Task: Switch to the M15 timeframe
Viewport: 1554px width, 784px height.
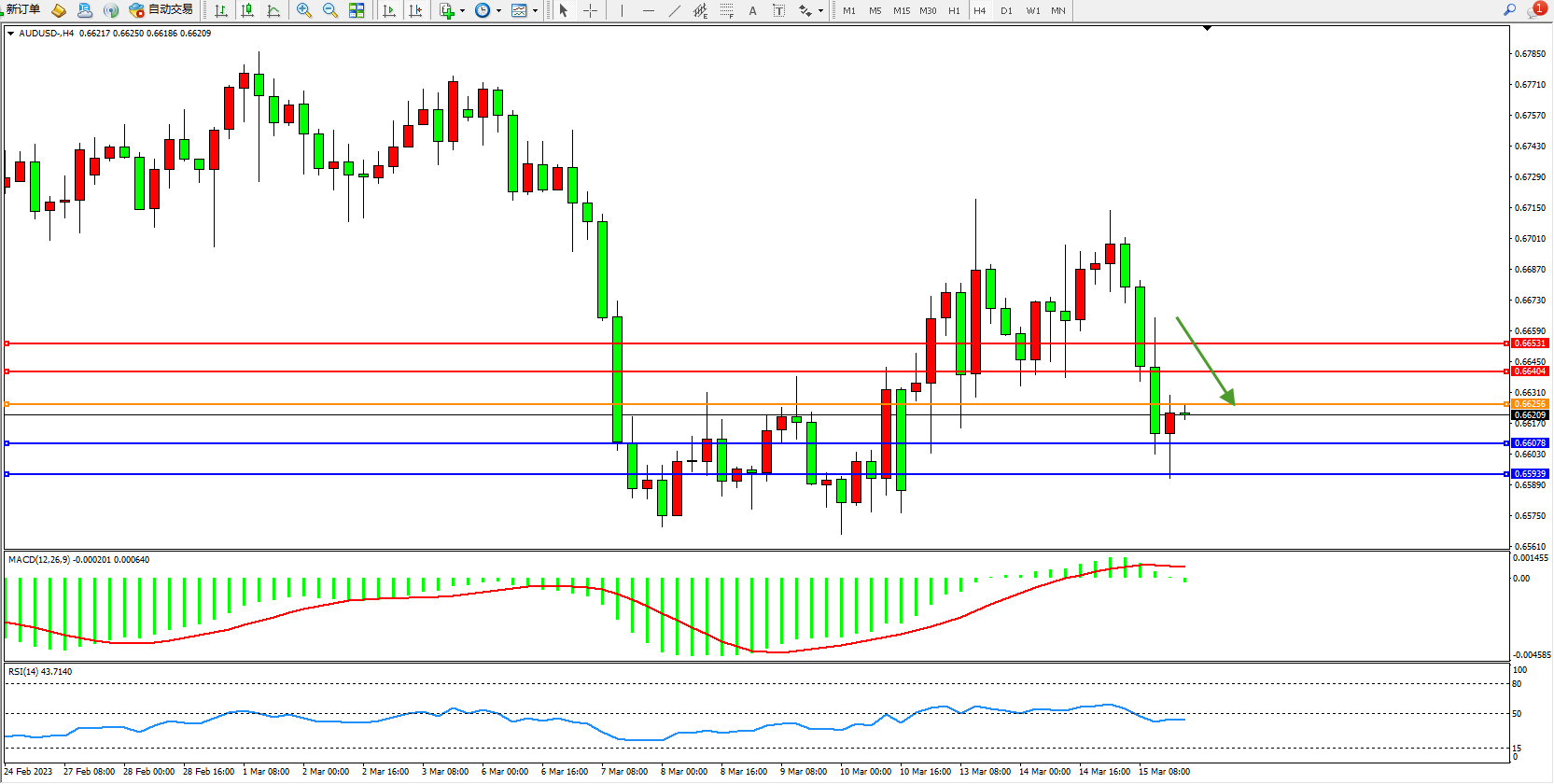Action: [x=901, y=10]
